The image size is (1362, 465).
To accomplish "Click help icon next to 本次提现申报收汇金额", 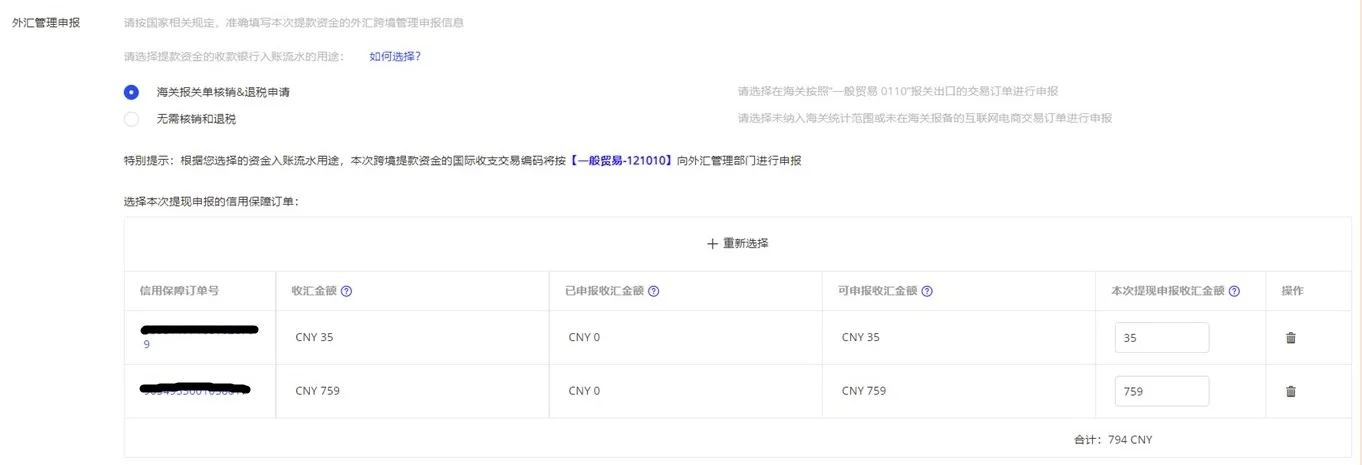I will pos(1234,292).
